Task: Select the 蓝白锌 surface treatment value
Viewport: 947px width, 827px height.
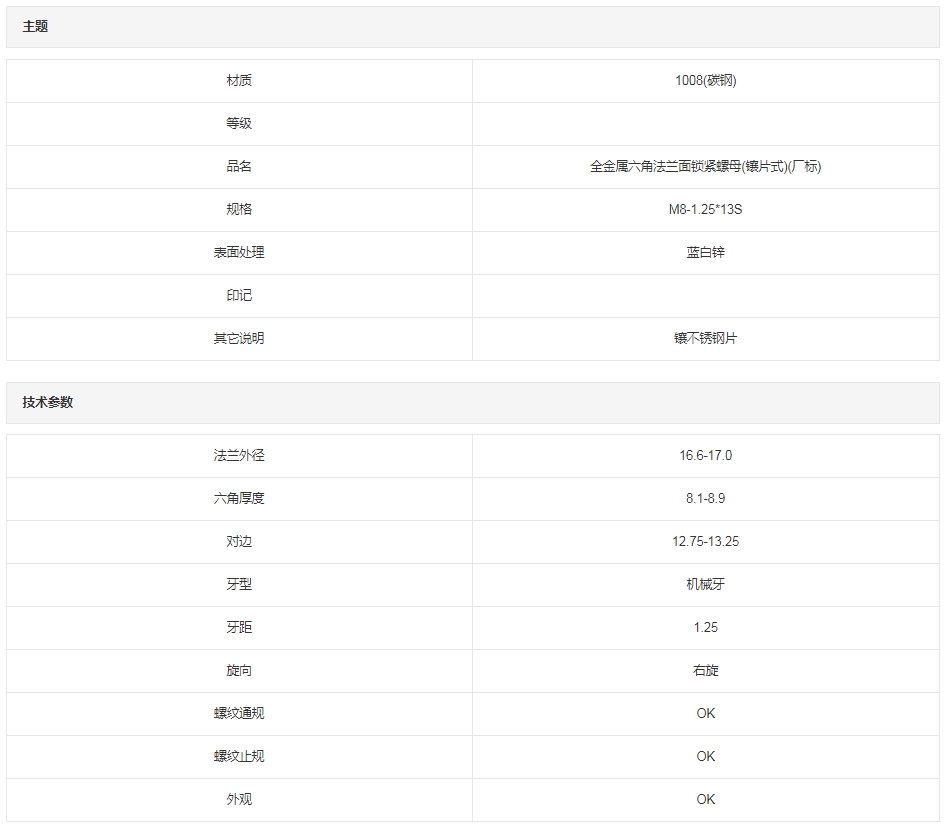Action: [x=705, y=253]
